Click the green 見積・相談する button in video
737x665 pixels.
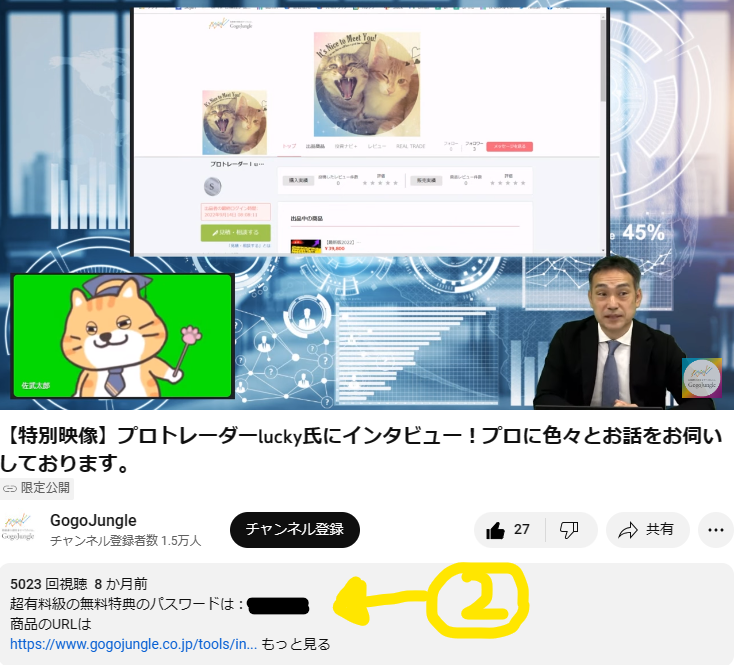point(235,233)
